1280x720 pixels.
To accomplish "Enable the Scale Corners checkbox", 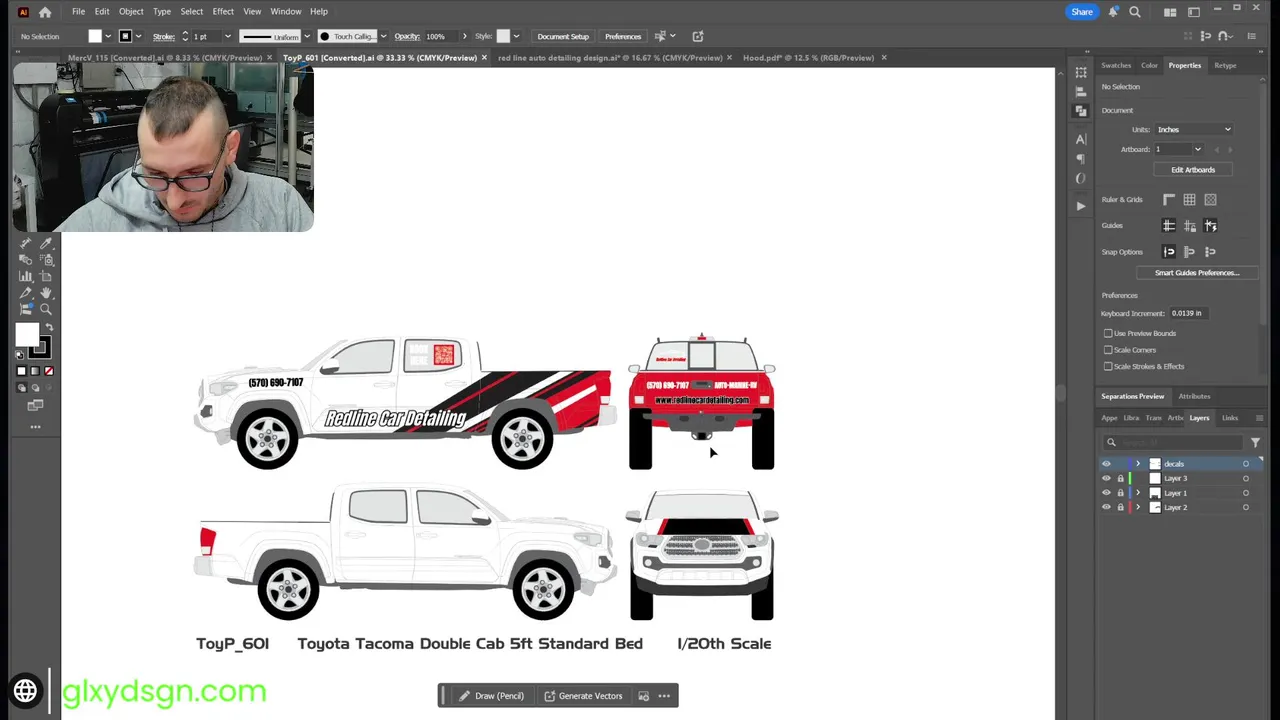I will tap(1108, 350).
